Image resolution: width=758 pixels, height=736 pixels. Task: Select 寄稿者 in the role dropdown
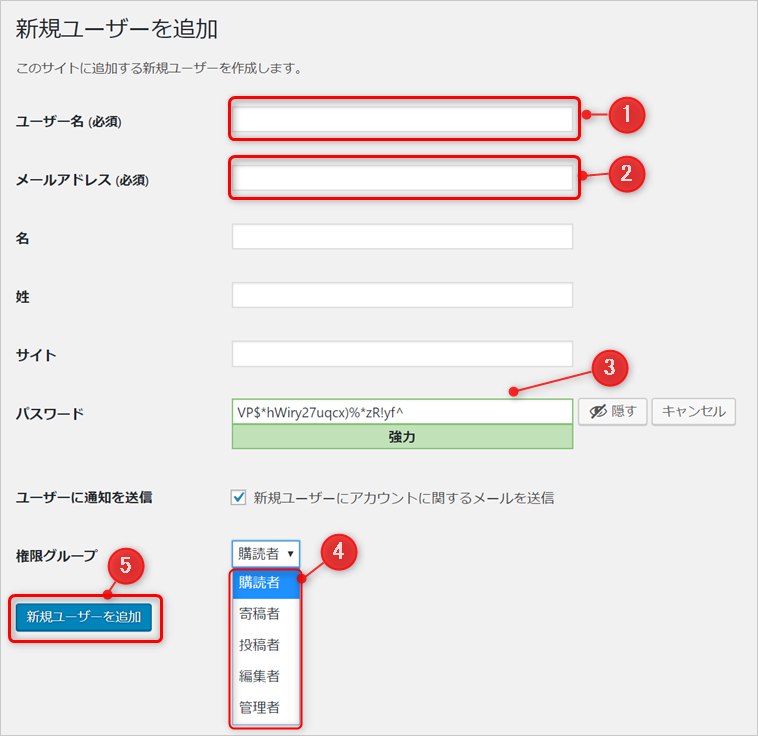coord(265,613)
